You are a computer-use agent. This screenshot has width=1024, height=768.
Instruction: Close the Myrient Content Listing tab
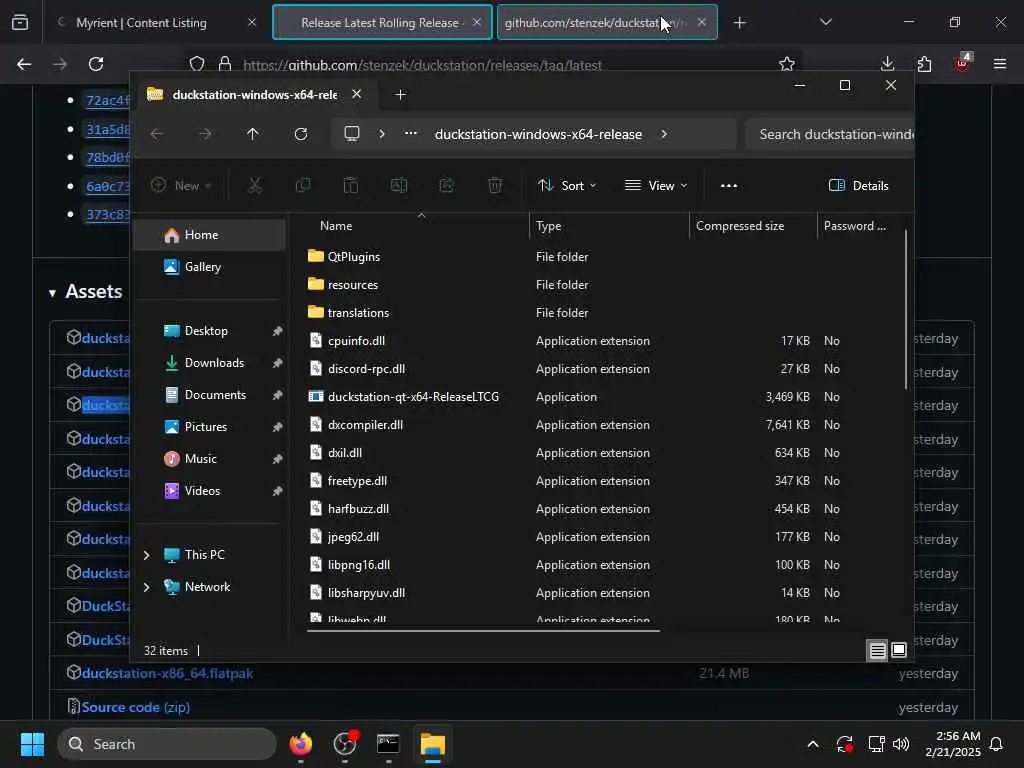coord(252,22)
